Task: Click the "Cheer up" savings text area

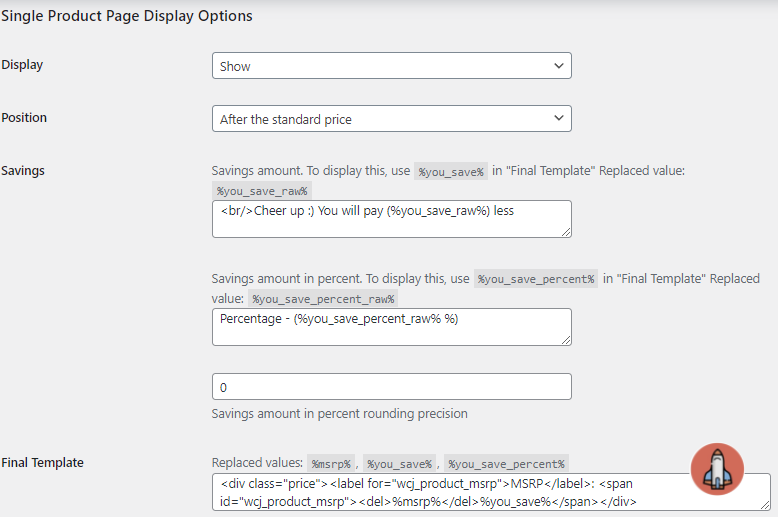Action: tap(391, 218)
